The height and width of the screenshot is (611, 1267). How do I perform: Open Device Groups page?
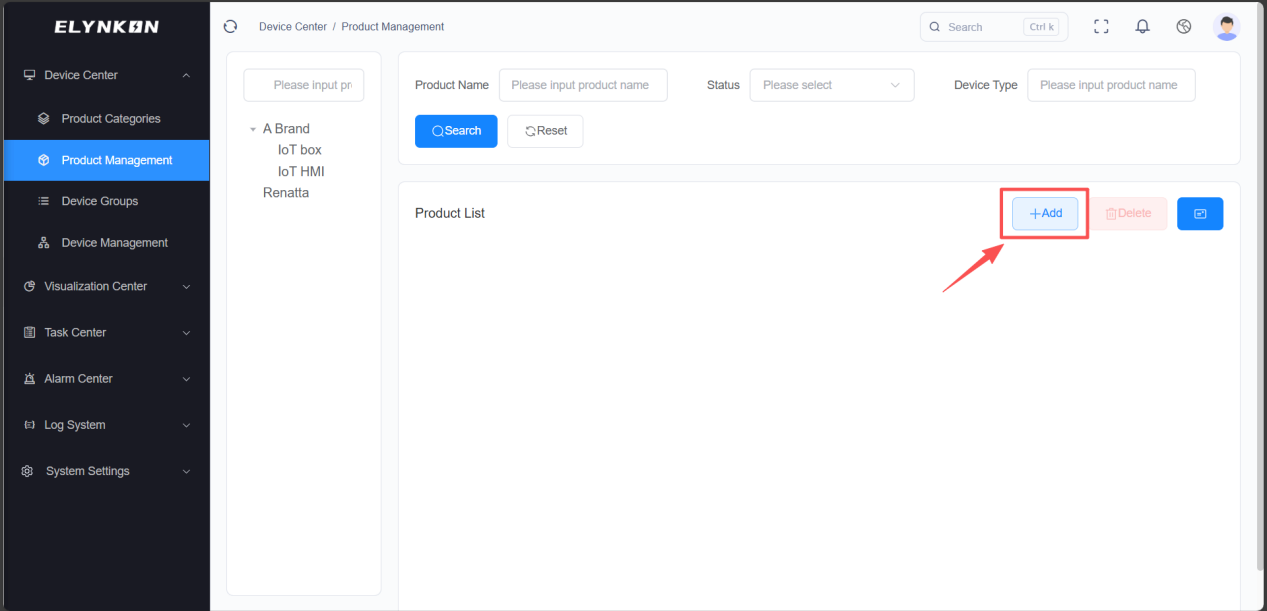(x=105, y=201)
